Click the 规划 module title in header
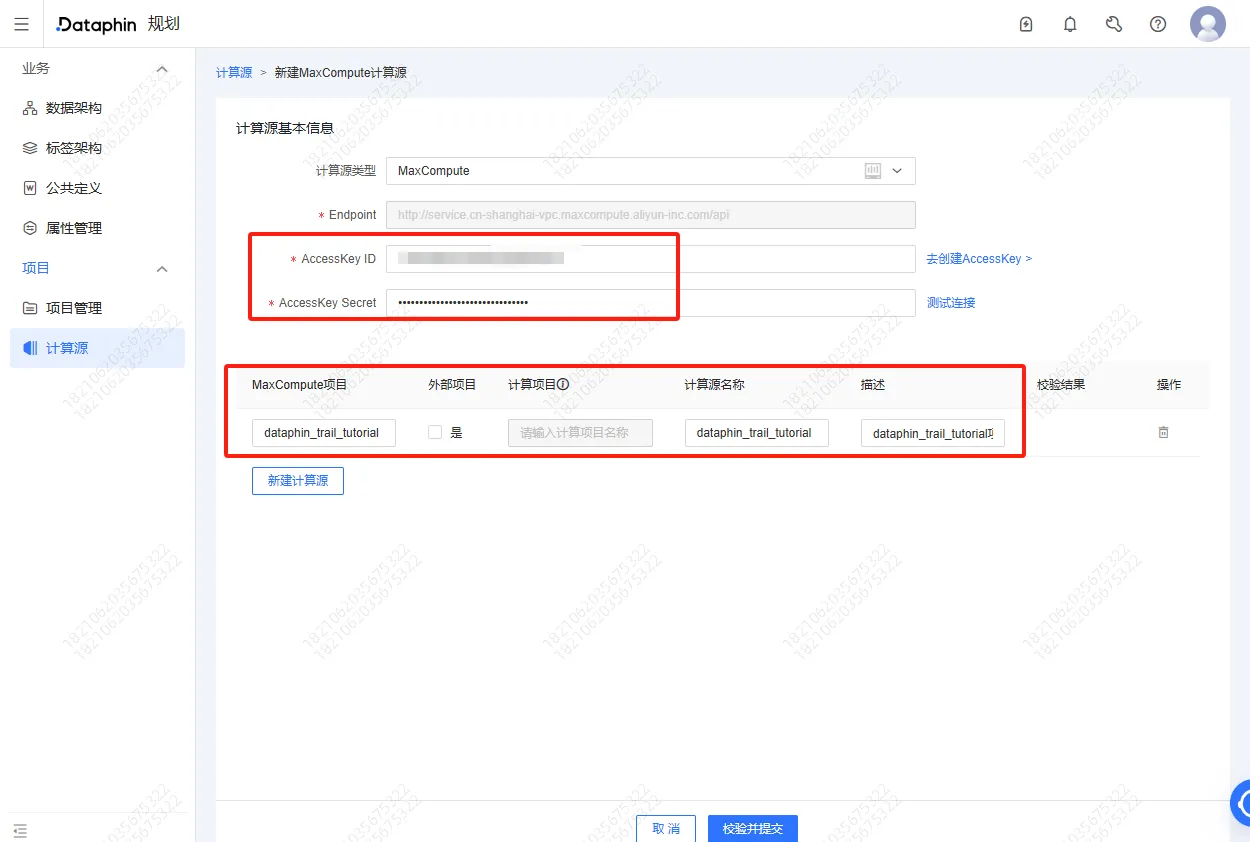Viewport: 1250px width, 842px height. tap(164, 24)
